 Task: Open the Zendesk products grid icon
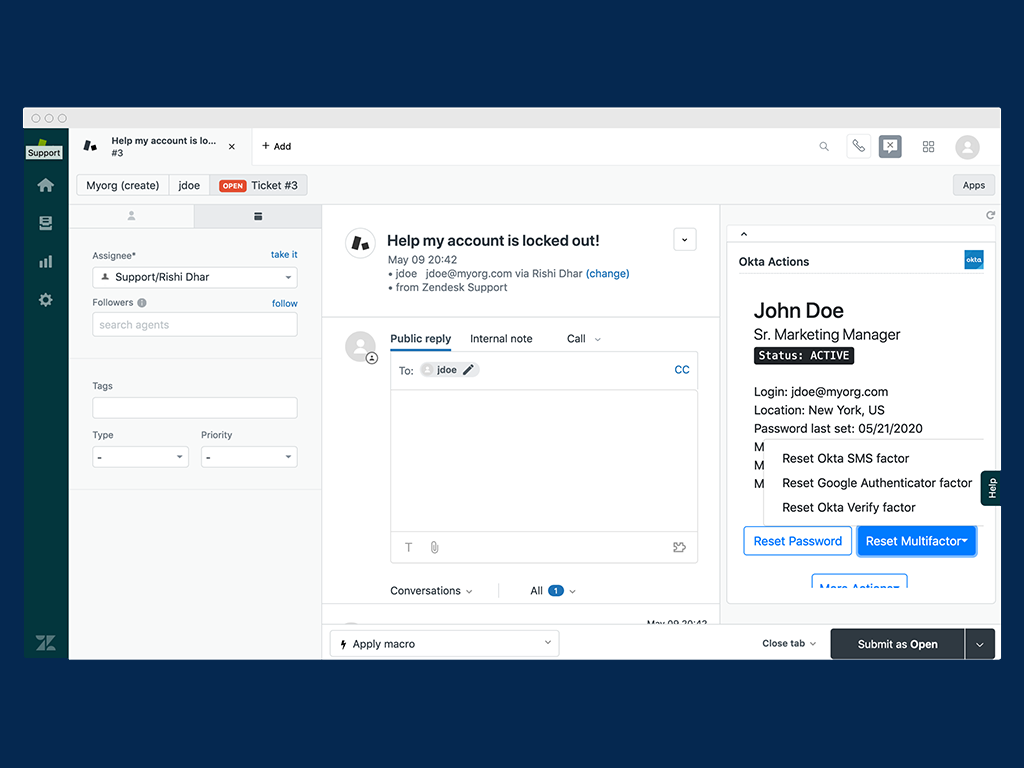928,146
